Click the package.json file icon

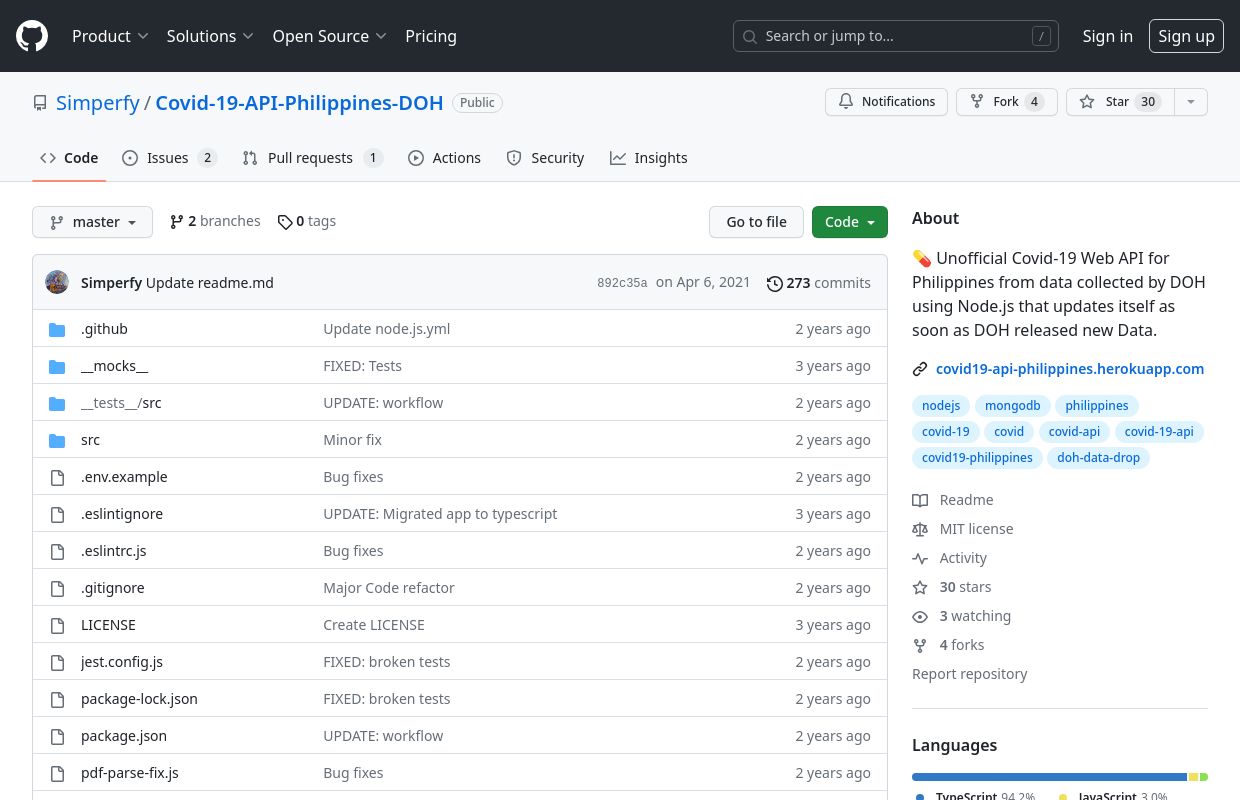pyautogui.click(x=57, y=736)
